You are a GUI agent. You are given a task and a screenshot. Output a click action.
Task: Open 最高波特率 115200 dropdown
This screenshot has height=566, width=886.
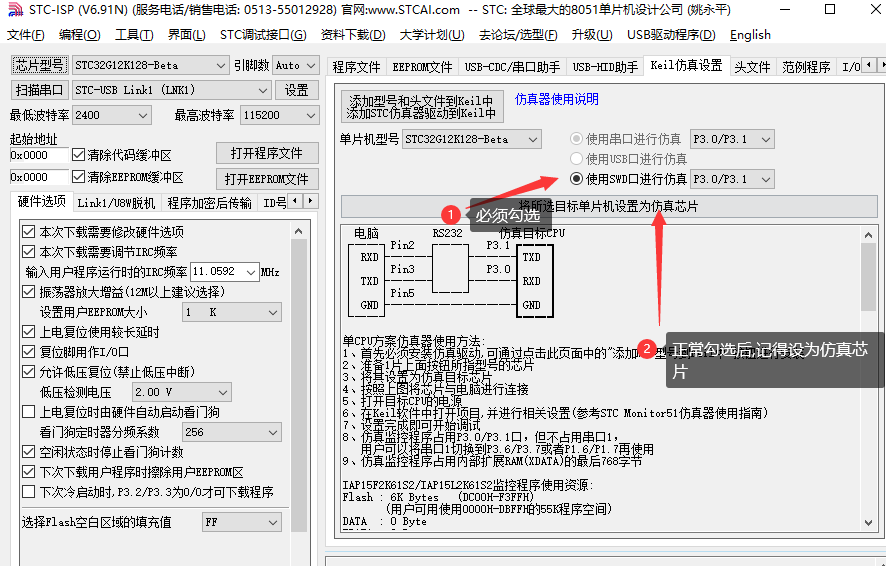tap(279, 115)
